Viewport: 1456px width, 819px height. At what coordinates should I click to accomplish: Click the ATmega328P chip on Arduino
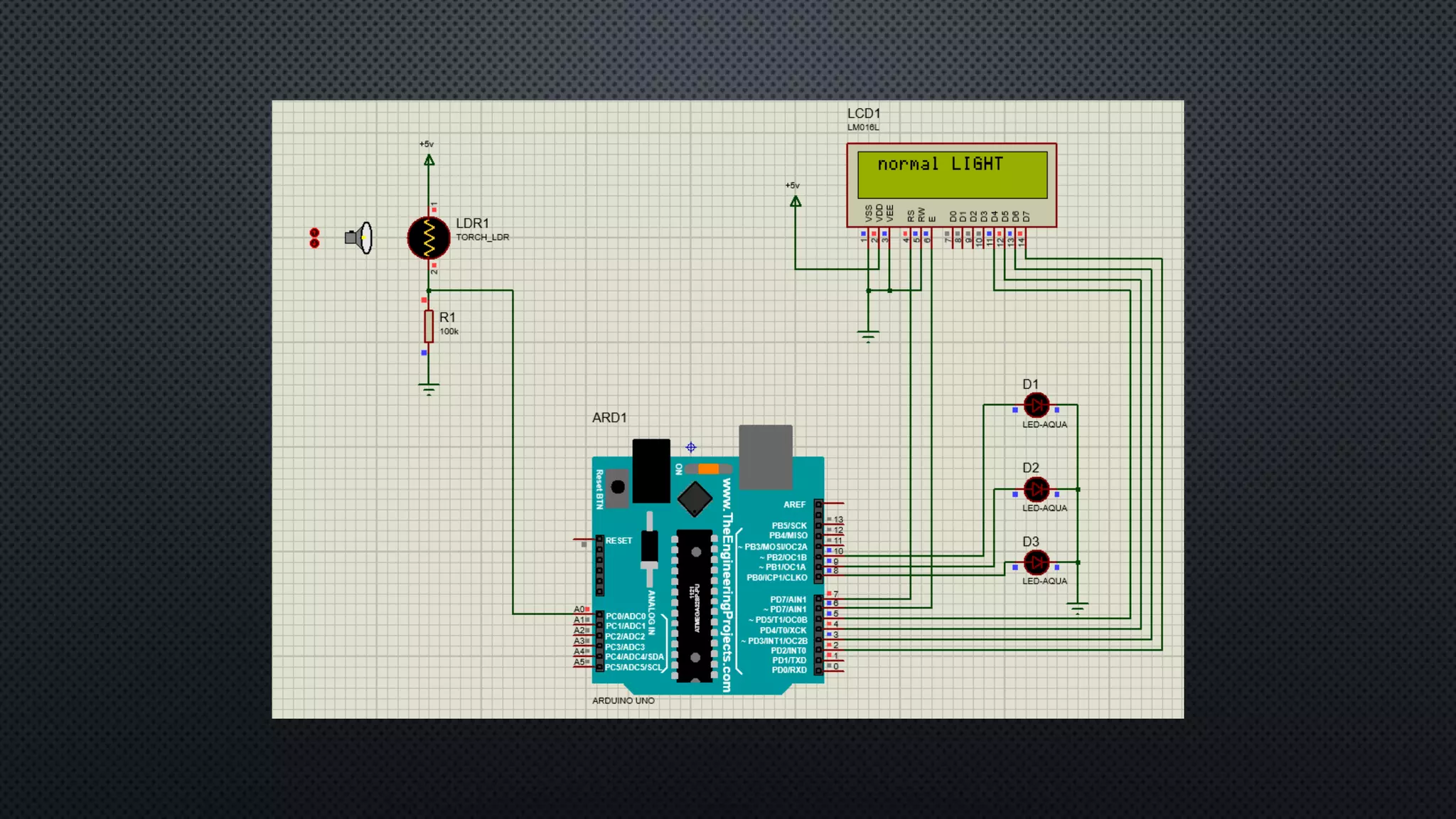(695, 604)
